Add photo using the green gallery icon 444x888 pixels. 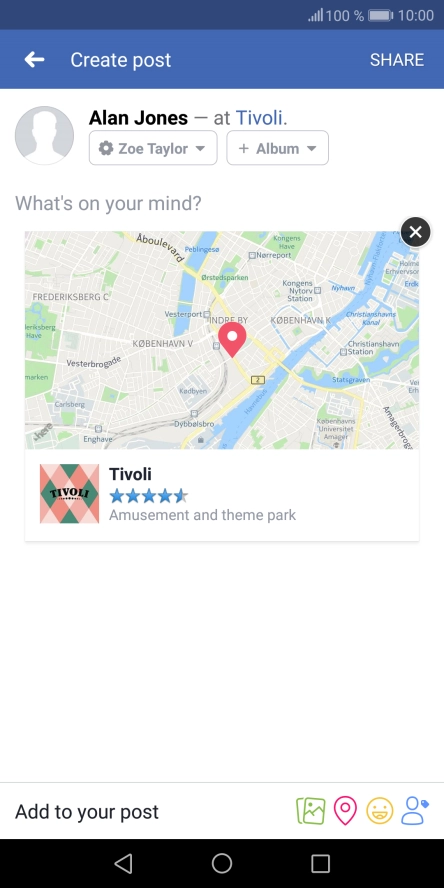[x=311, y=811]
